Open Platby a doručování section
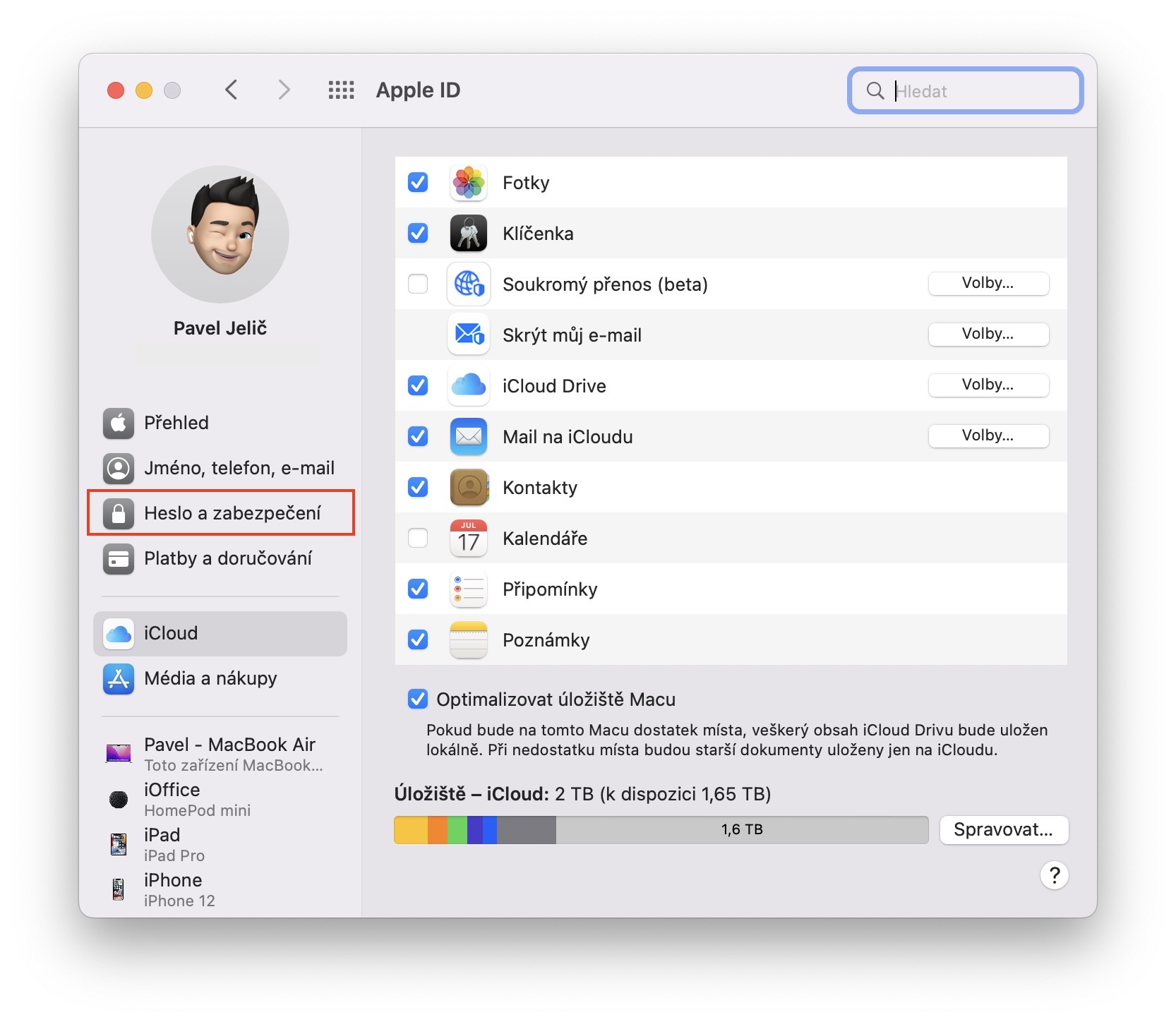This screenshot has width=1176, height=1022. click(x=220, y=559)
